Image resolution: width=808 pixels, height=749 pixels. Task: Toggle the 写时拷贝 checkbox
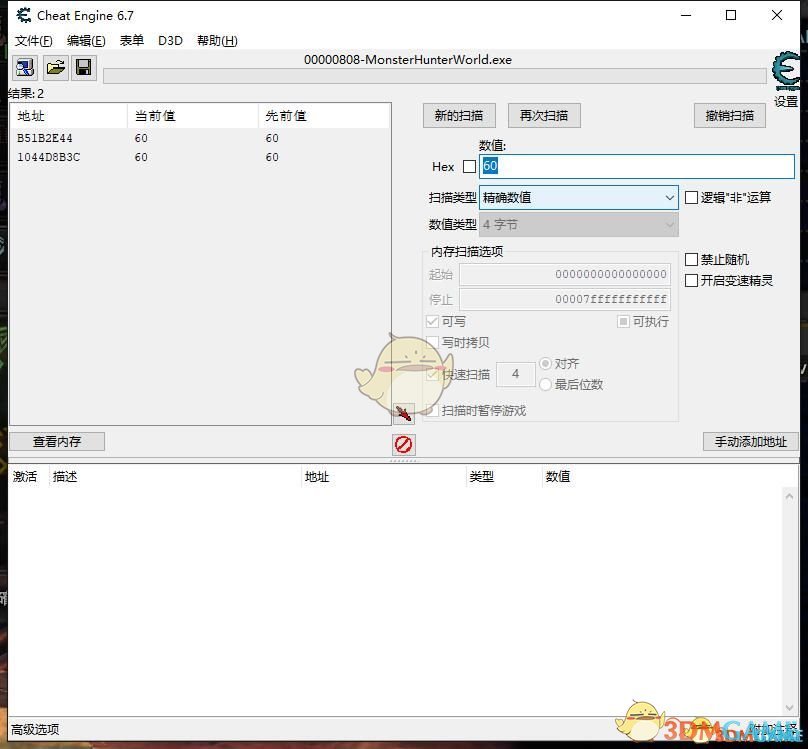[x=432, y=343]
